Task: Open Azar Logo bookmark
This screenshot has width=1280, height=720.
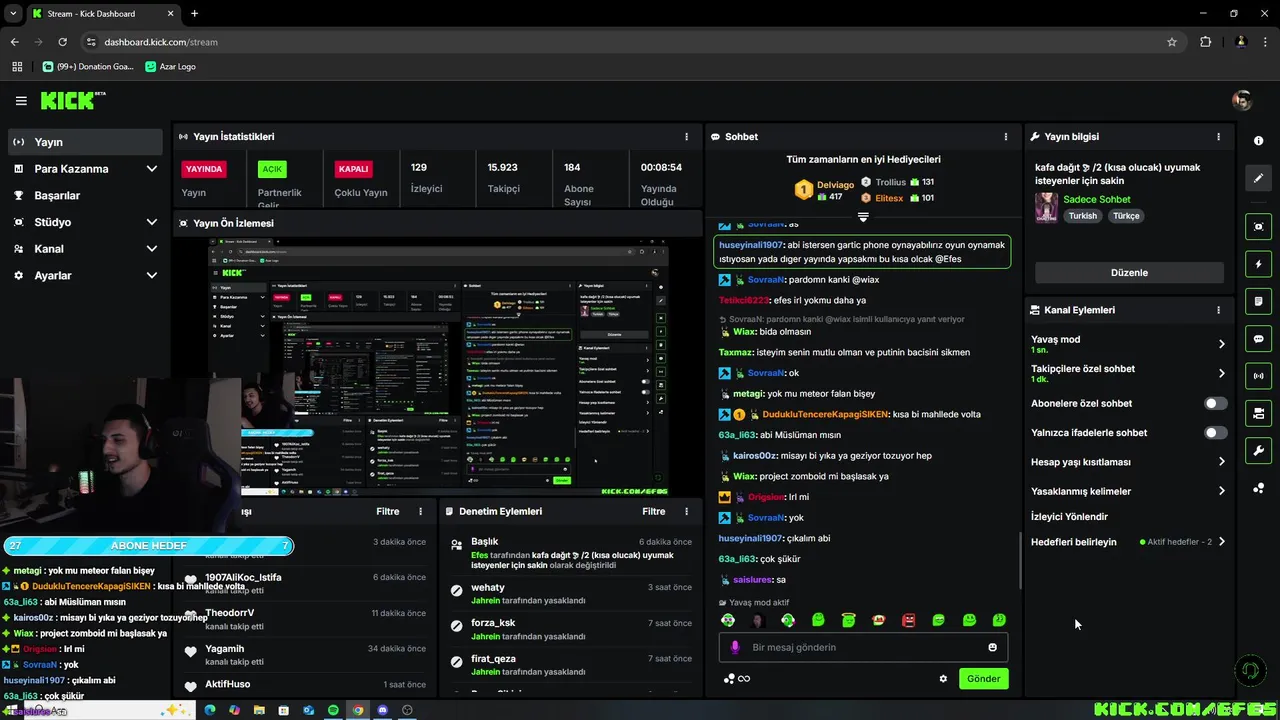Action: pos(170,66)
